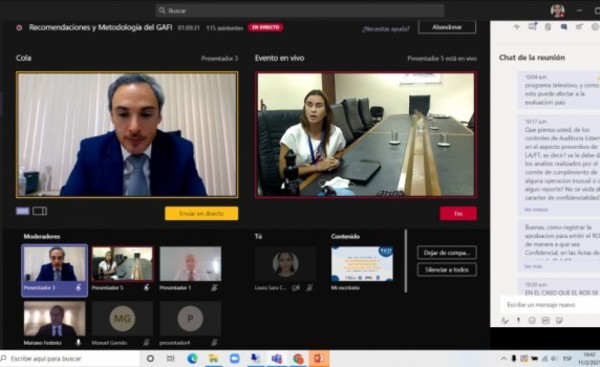600x367 pixels.
Task: Expand message with Ver más link
Action: 533,266
